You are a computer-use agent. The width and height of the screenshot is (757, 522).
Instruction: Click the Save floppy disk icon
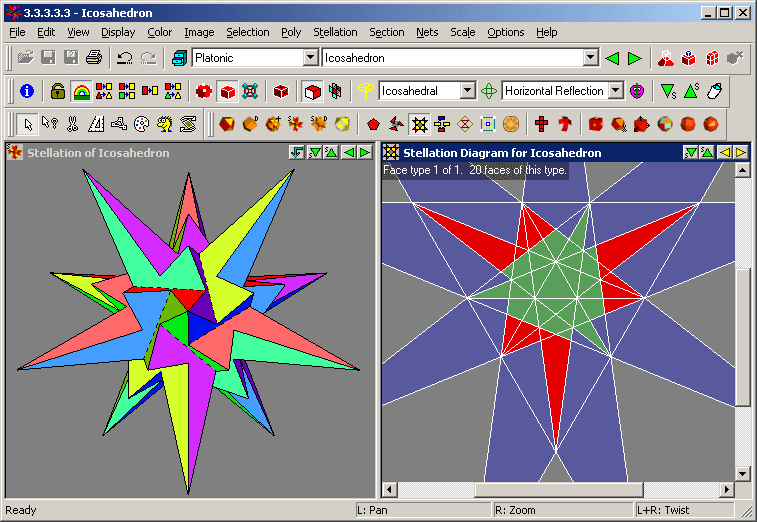click(48, 58)
